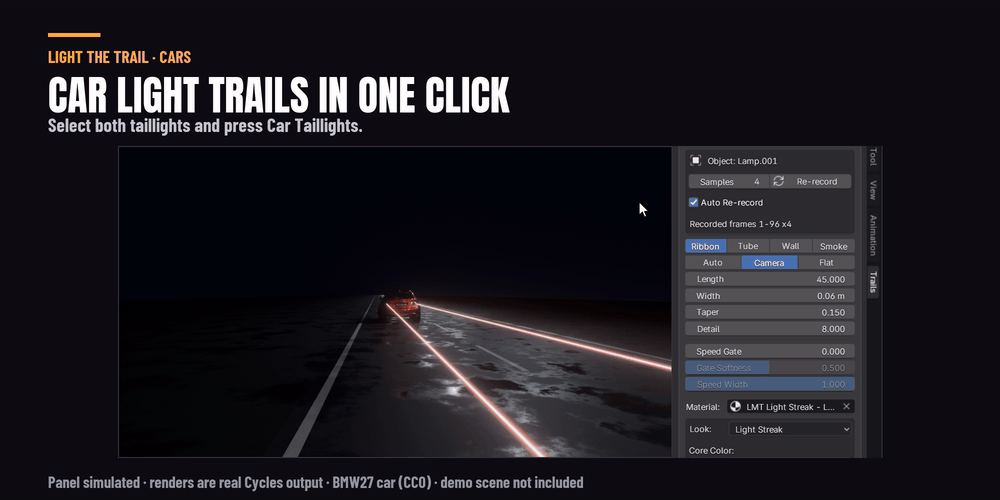1000x500 pixels.
Task: Click the Re-record button
Action: (x=811, y=182)
